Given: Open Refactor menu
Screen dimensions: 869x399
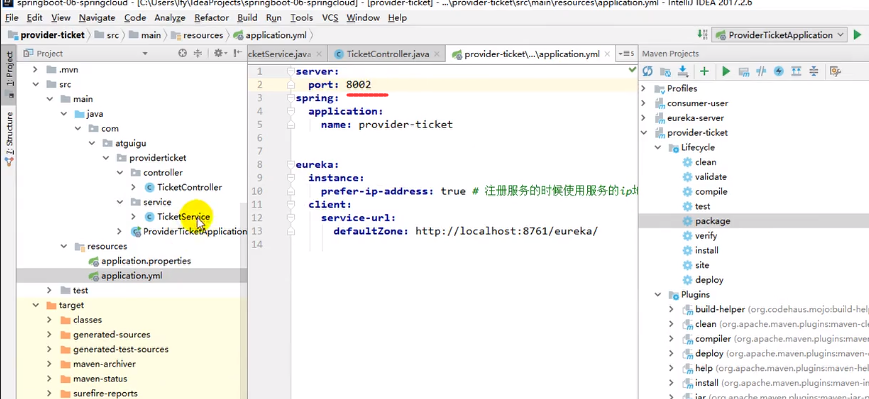Looking at the screenshot, I should (211, 18).
